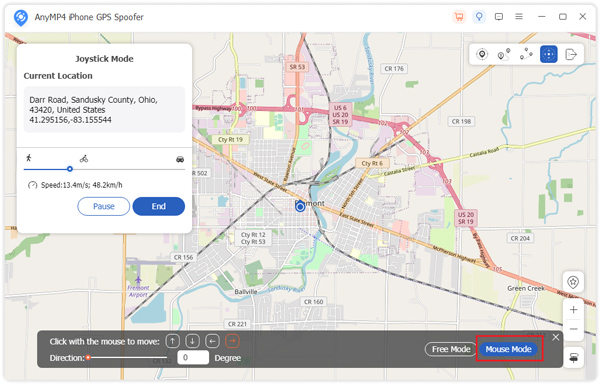Click the CR 204 road label
This screenshot has width=600, height=384.
520,238
